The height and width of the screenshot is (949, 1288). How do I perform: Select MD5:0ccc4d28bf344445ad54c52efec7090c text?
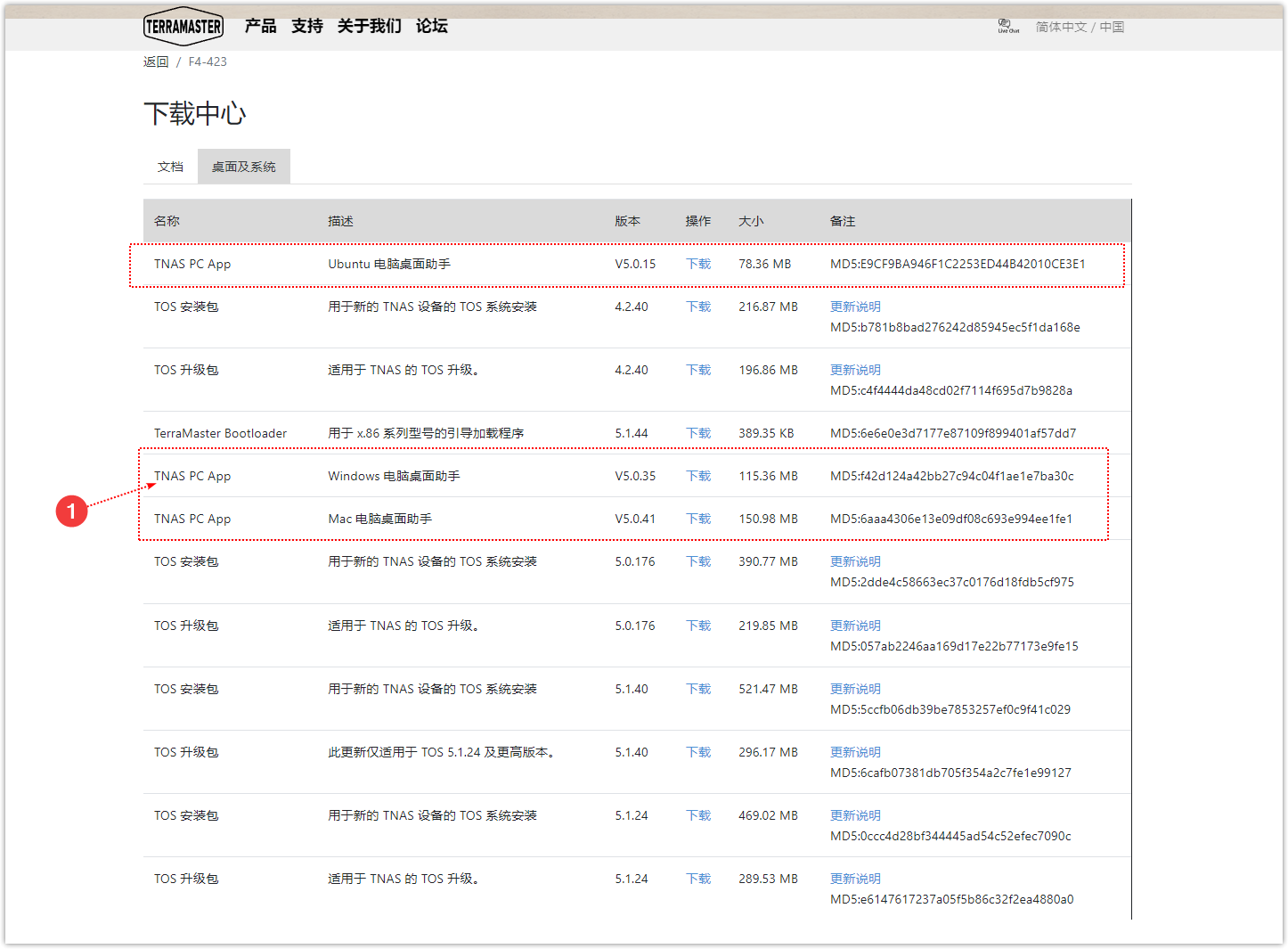(x=950, y=836)
